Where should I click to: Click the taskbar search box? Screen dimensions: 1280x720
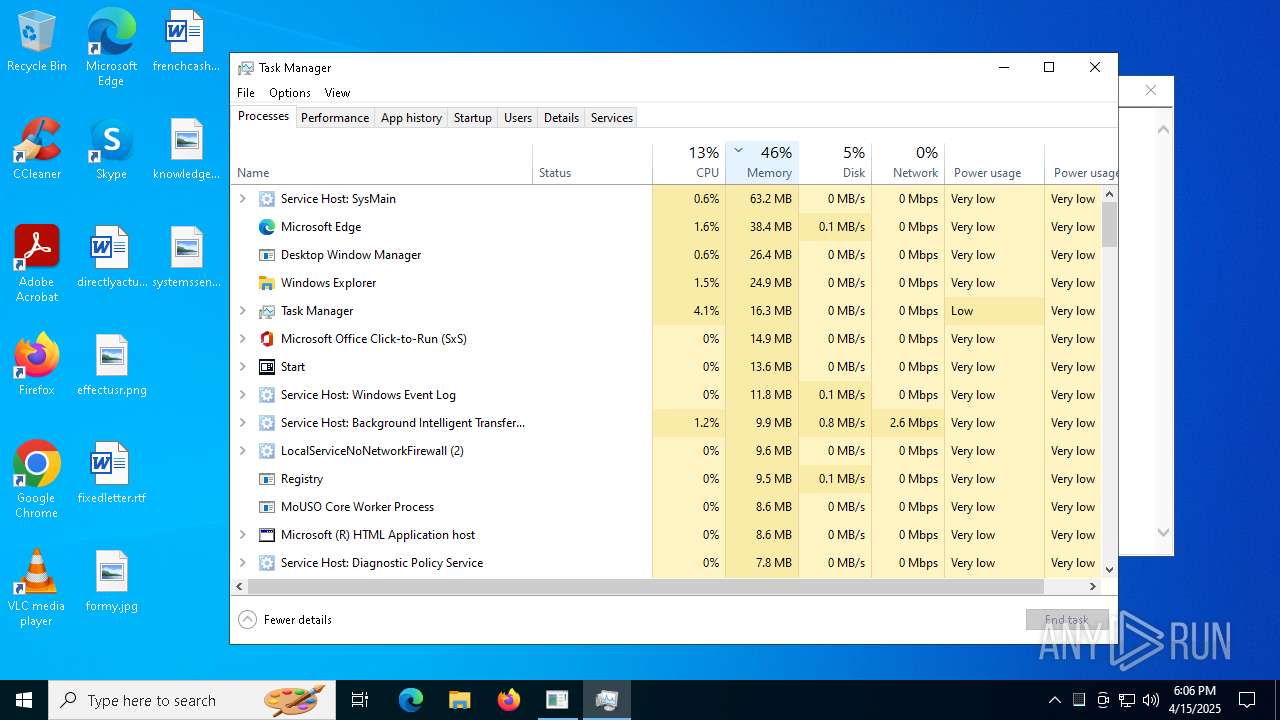(192, 700)
